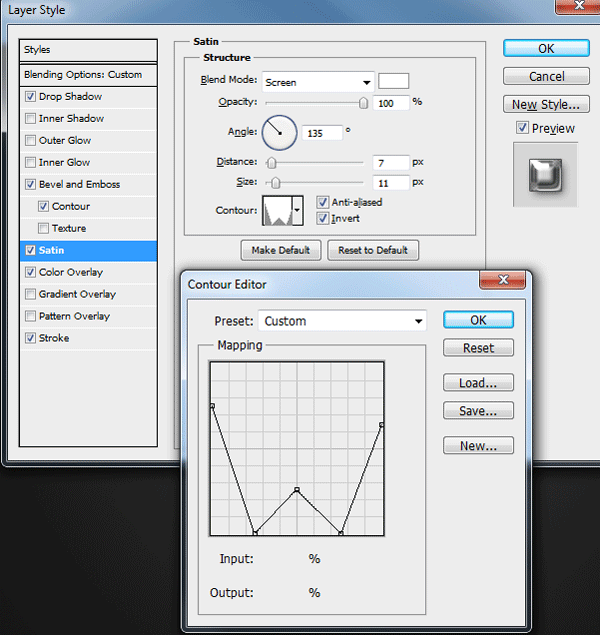Open the Preset dropdown in Contour Editor
This screenshot has width=600, height=635.
[x=342, y=321]
